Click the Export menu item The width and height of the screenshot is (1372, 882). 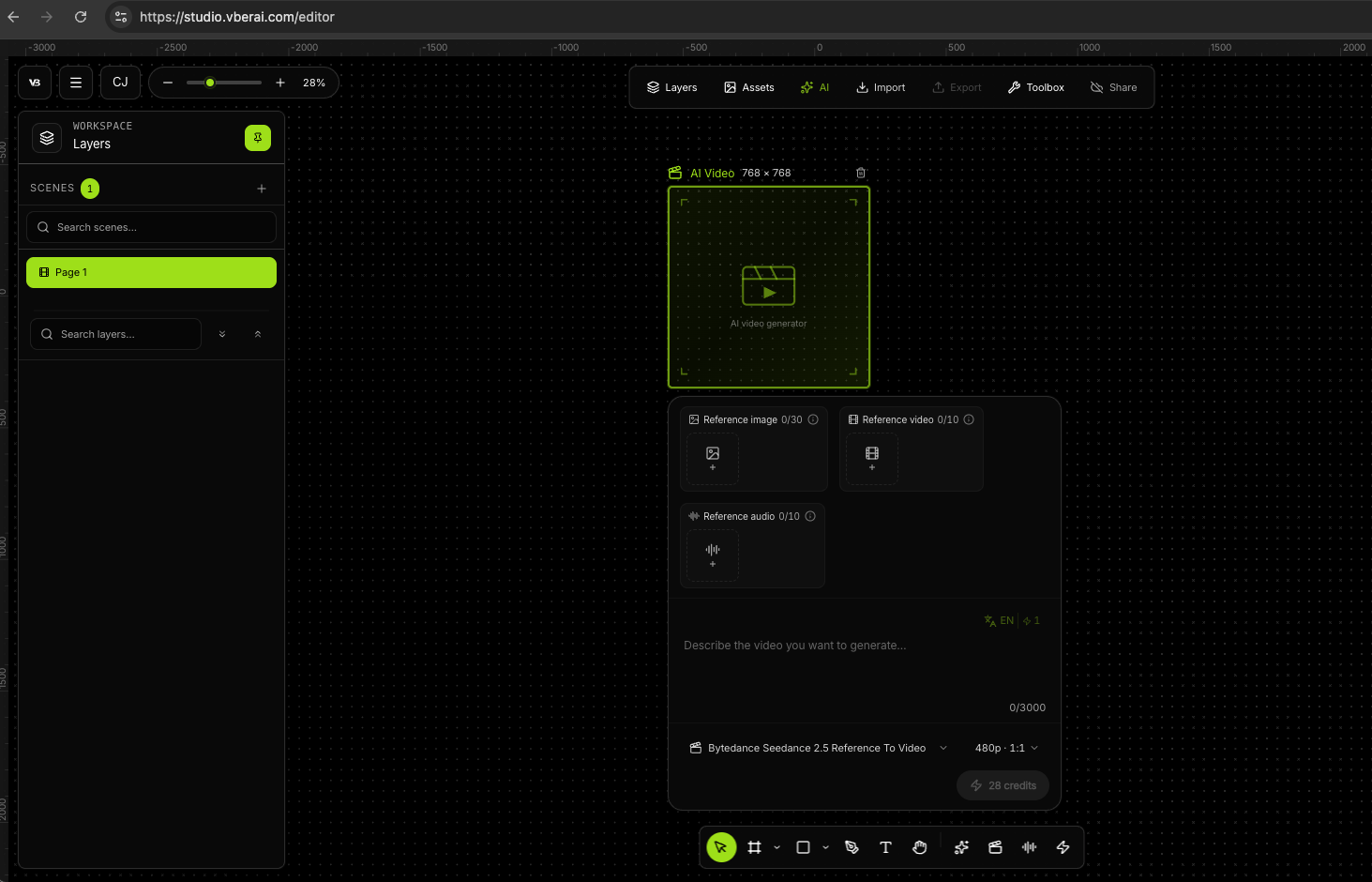coord(957,87)
